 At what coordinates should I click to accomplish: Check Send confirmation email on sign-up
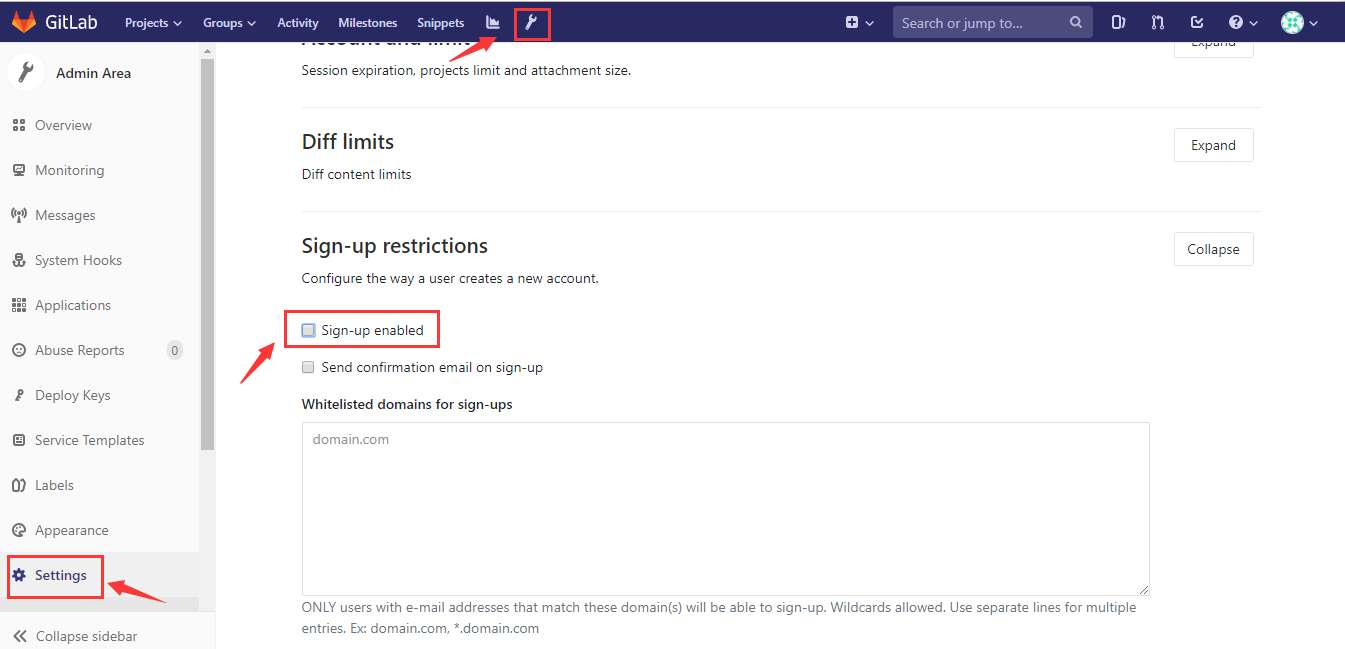(x=309, y=367)
